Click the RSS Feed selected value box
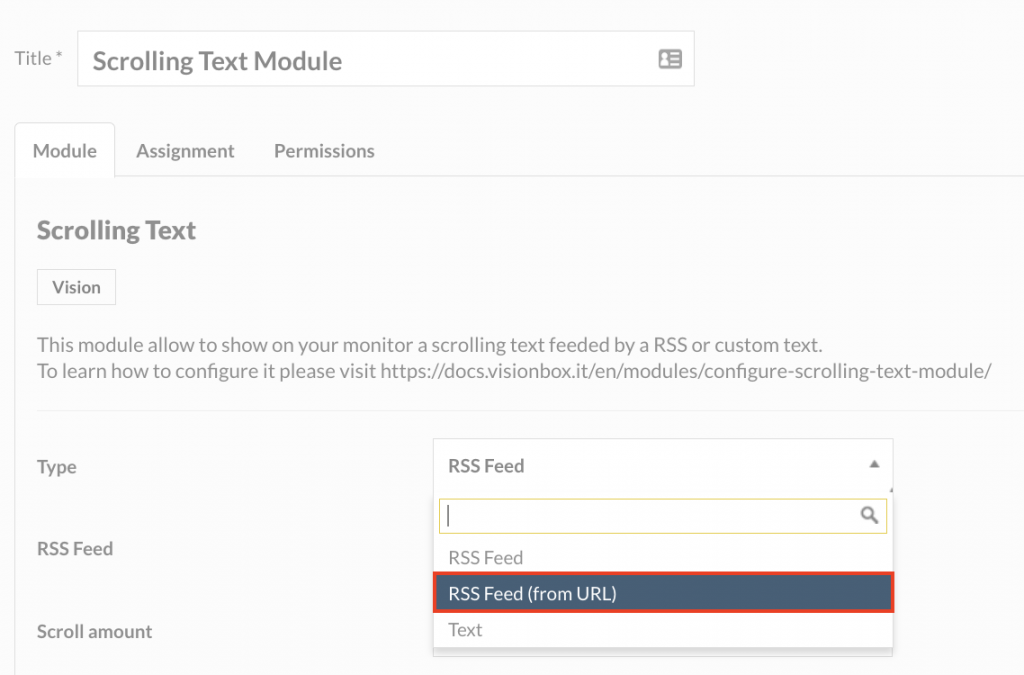Image resolution: width=1024 pixels, height=675 pixels. [x=663, y=465]
